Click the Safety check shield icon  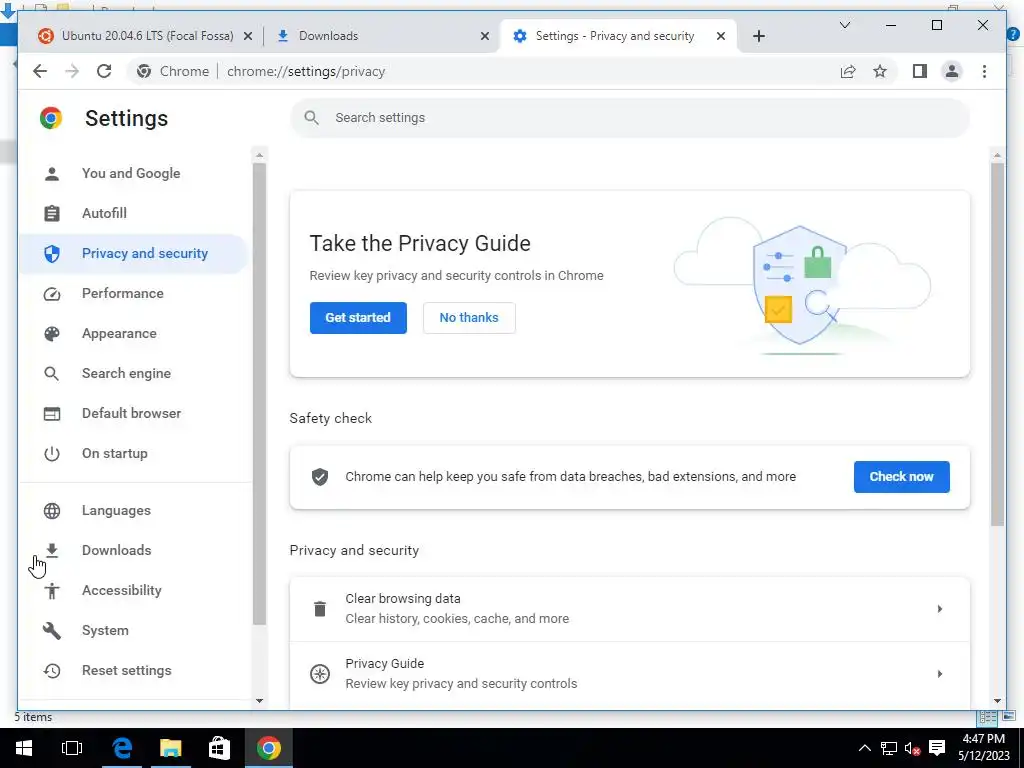[319, 477]
